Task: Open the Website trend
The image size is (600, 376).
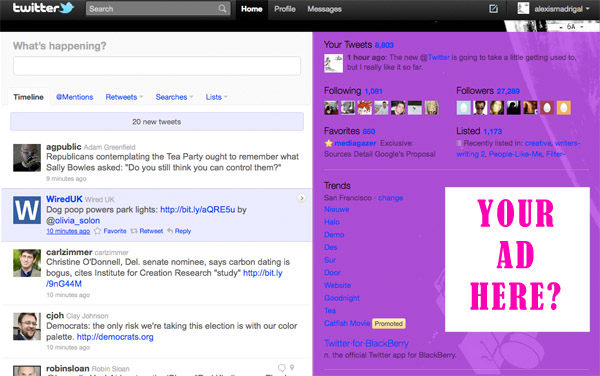Action: (338, 285)
